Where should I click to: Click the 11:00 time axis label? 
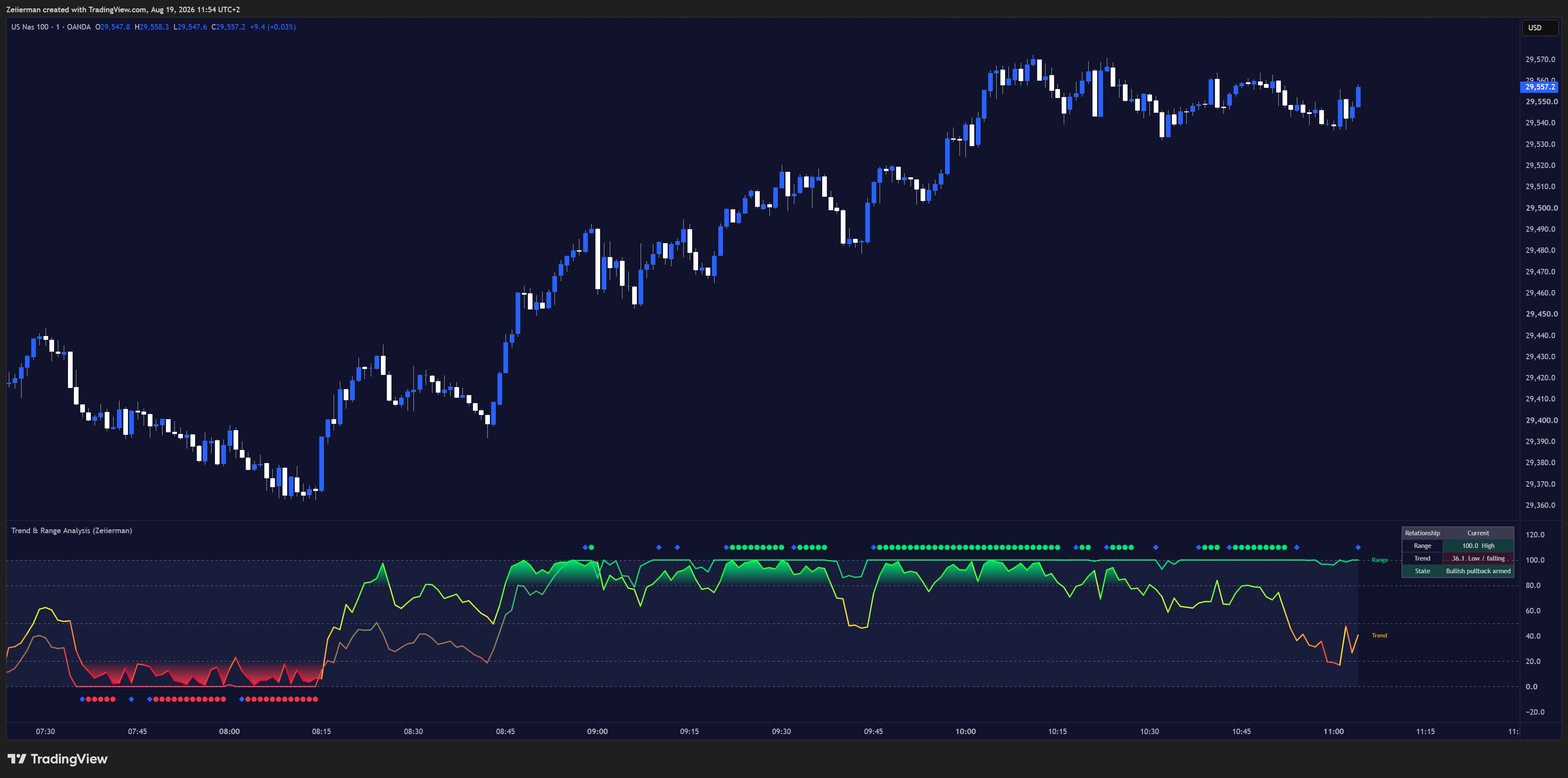(1334, 731)
